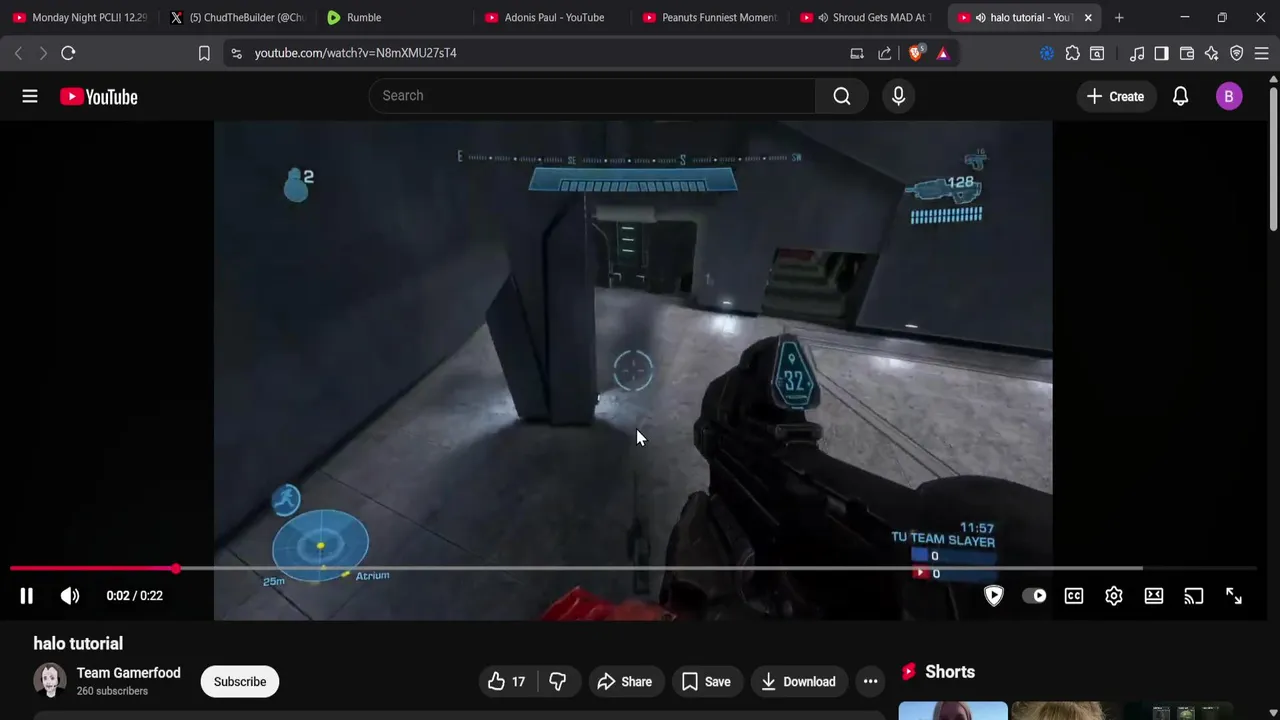The image size is (1280, 720).
Task: Open more actions three-dot menu
Action: [x=871, y=682]
